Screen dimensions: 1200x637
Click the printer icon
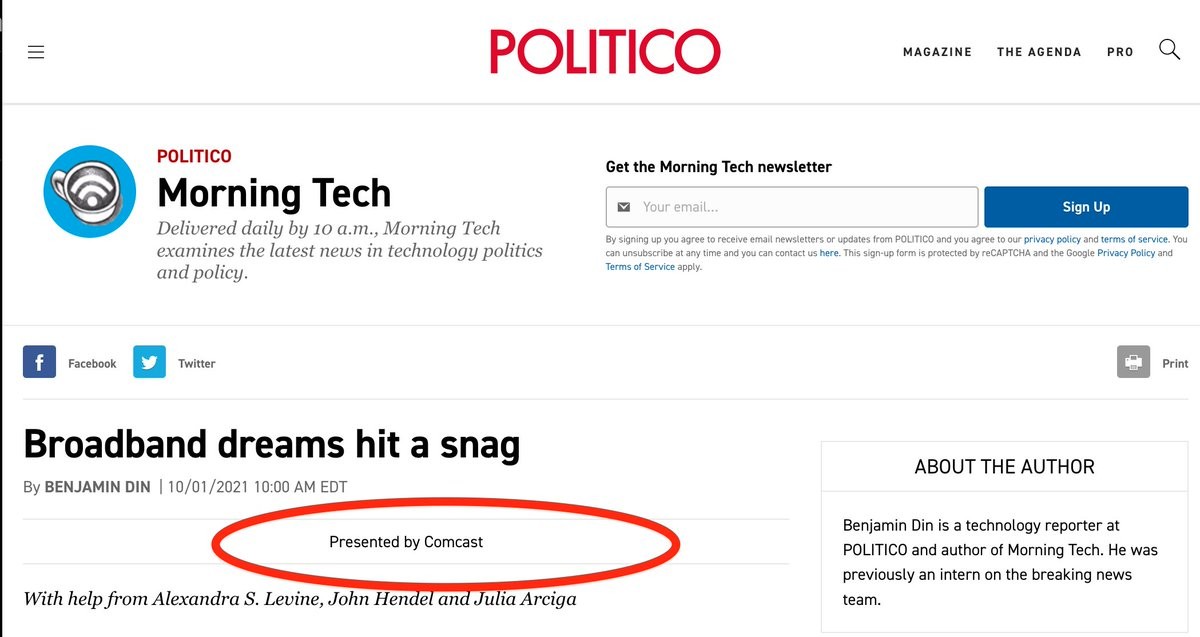coord(1133,363)
